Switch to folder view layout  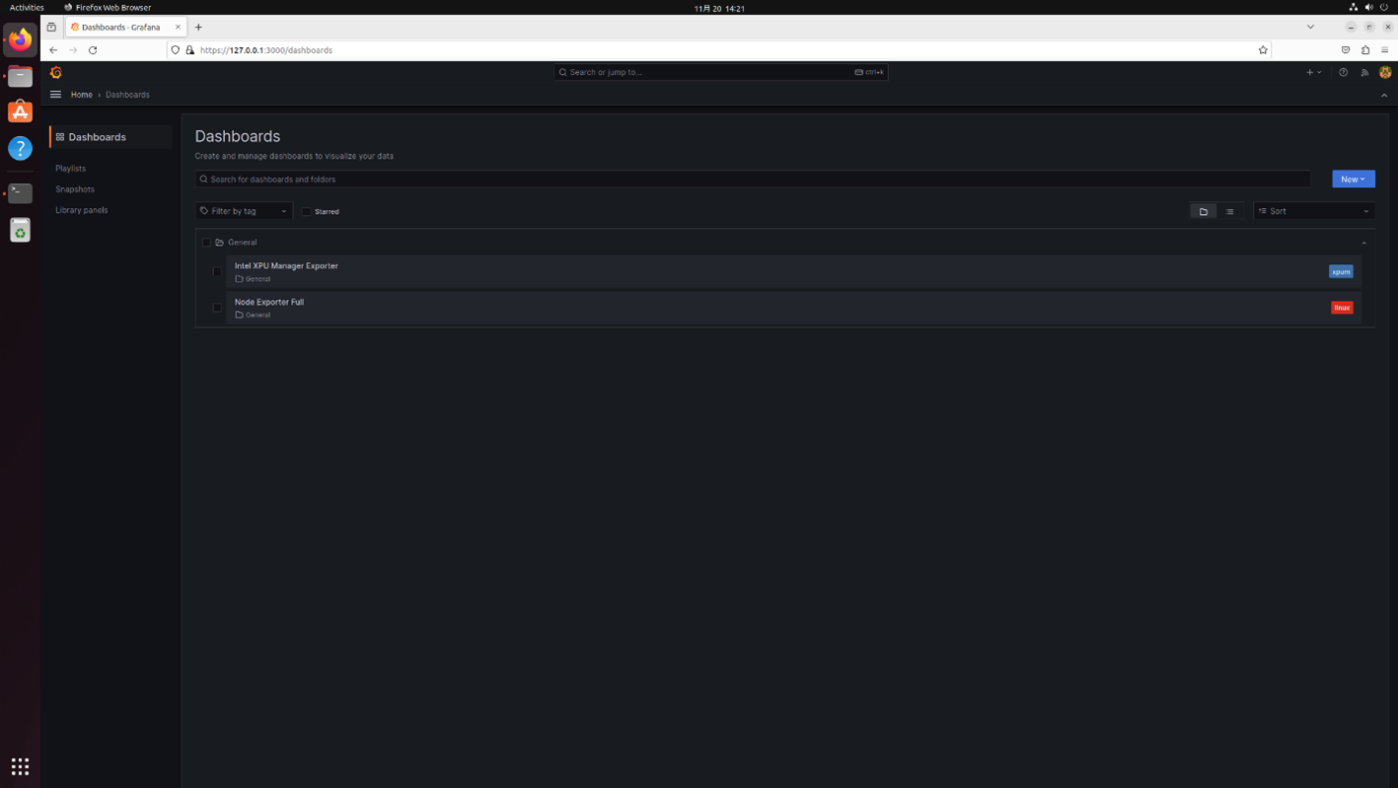(1203, 211)
